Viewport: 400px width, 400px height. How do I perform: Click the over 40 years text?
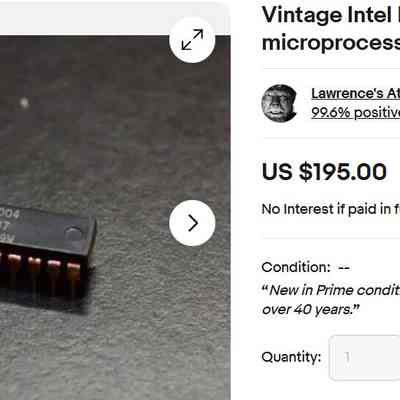tap(311, 310)
